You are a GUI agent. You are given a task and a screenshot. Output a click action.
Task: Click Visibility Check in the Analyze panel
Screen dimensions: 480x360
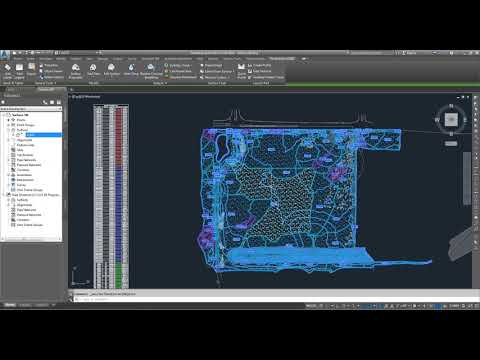pyautogui.click(x=178, y=65)
